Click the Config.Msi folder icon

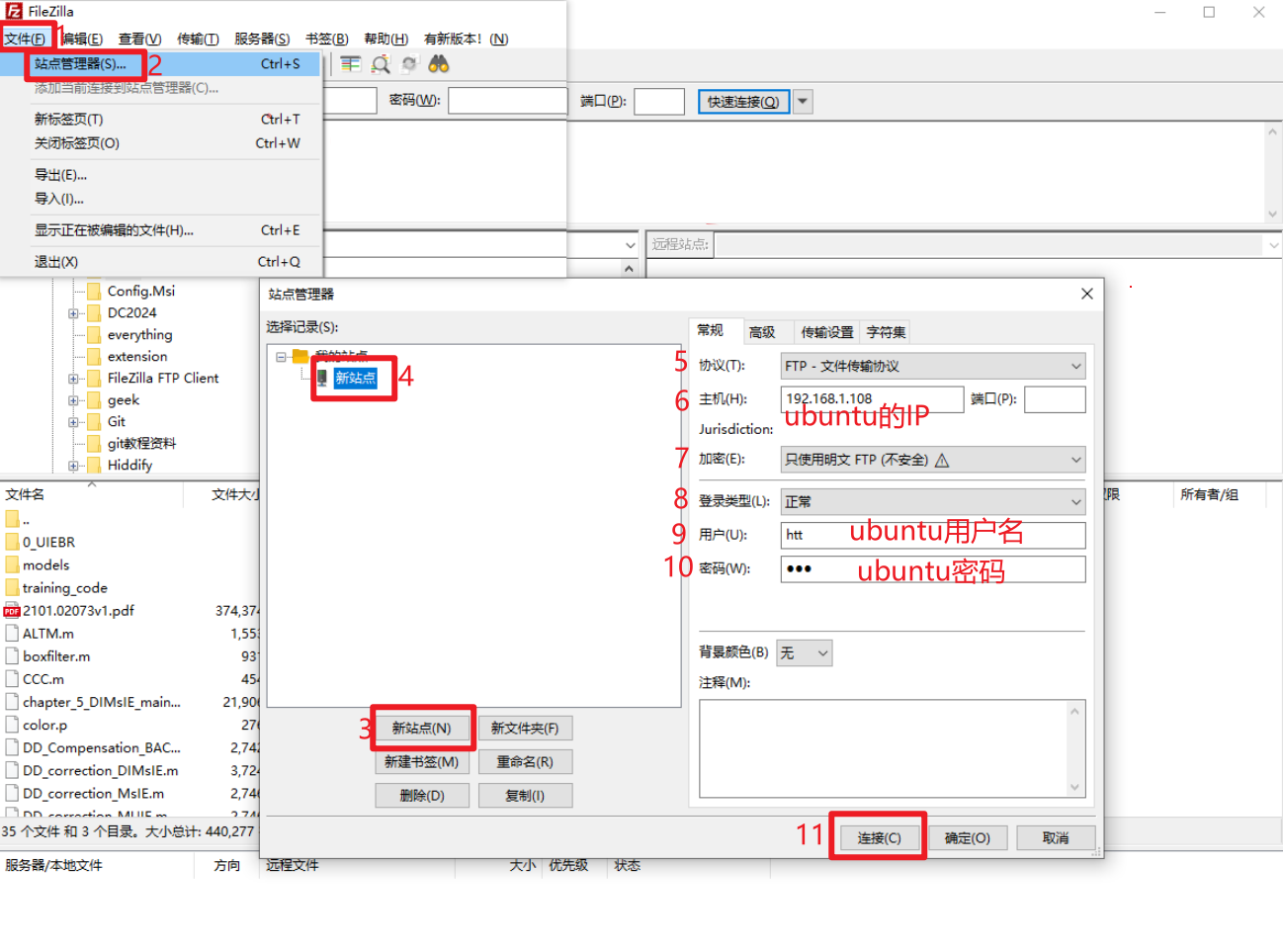pos(94,291)
